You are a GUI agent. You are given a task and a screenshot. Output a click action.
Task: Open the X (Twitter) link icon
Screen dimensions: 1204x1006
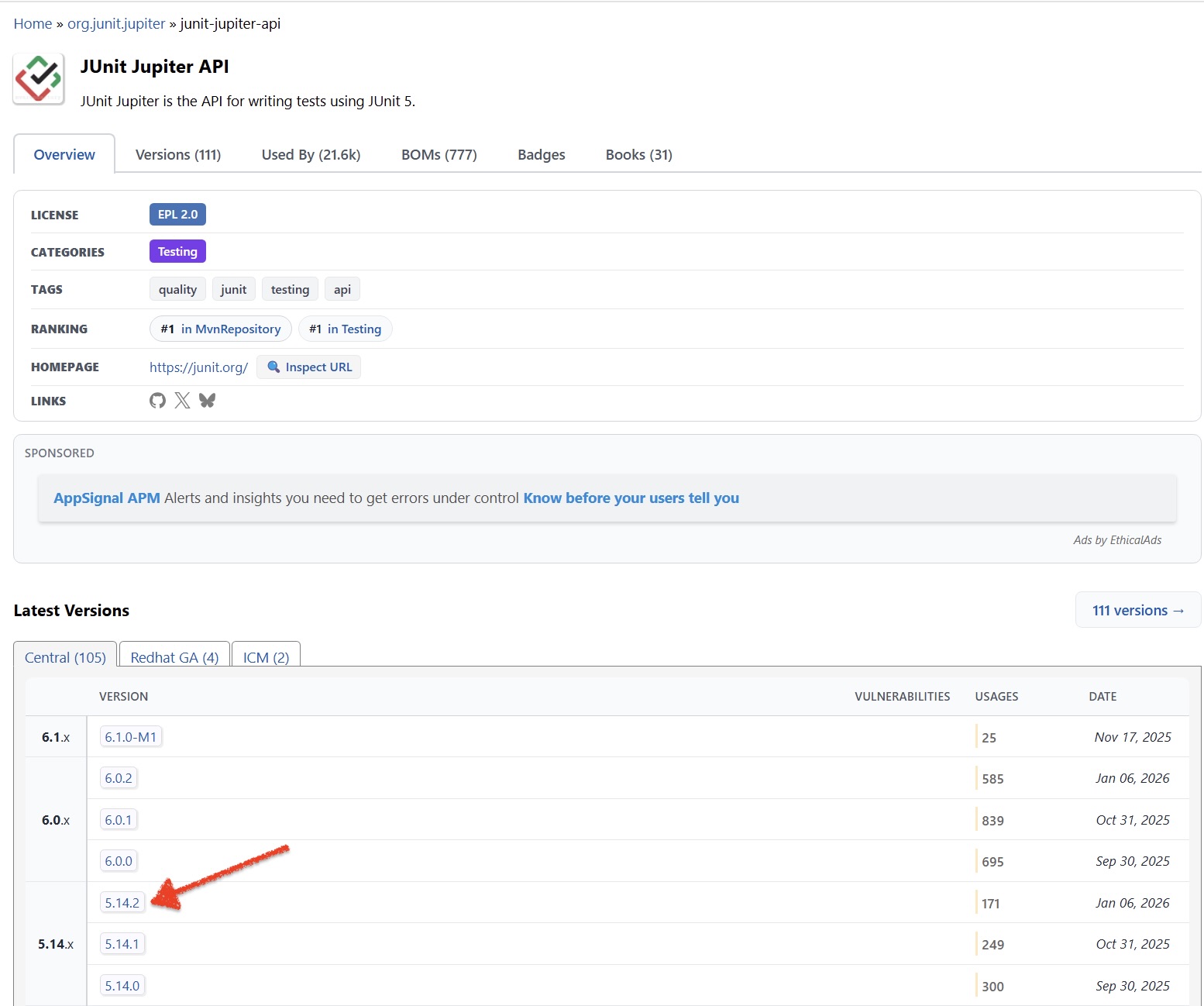182,401
